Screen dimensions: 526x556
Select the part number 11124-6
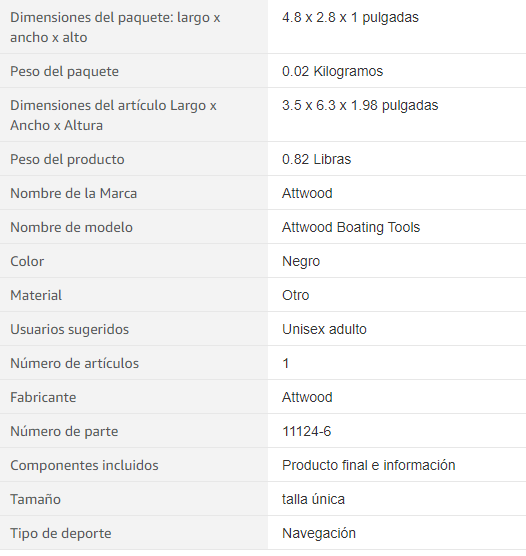click(x=306, y=432)
